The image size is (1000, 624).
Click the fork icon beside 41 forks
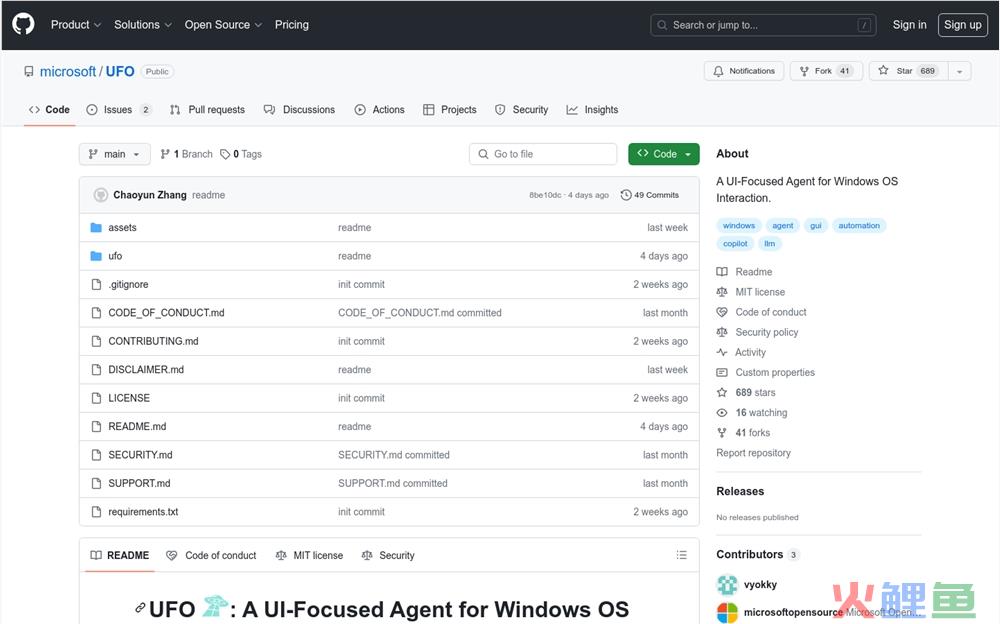tap(722, 433)
